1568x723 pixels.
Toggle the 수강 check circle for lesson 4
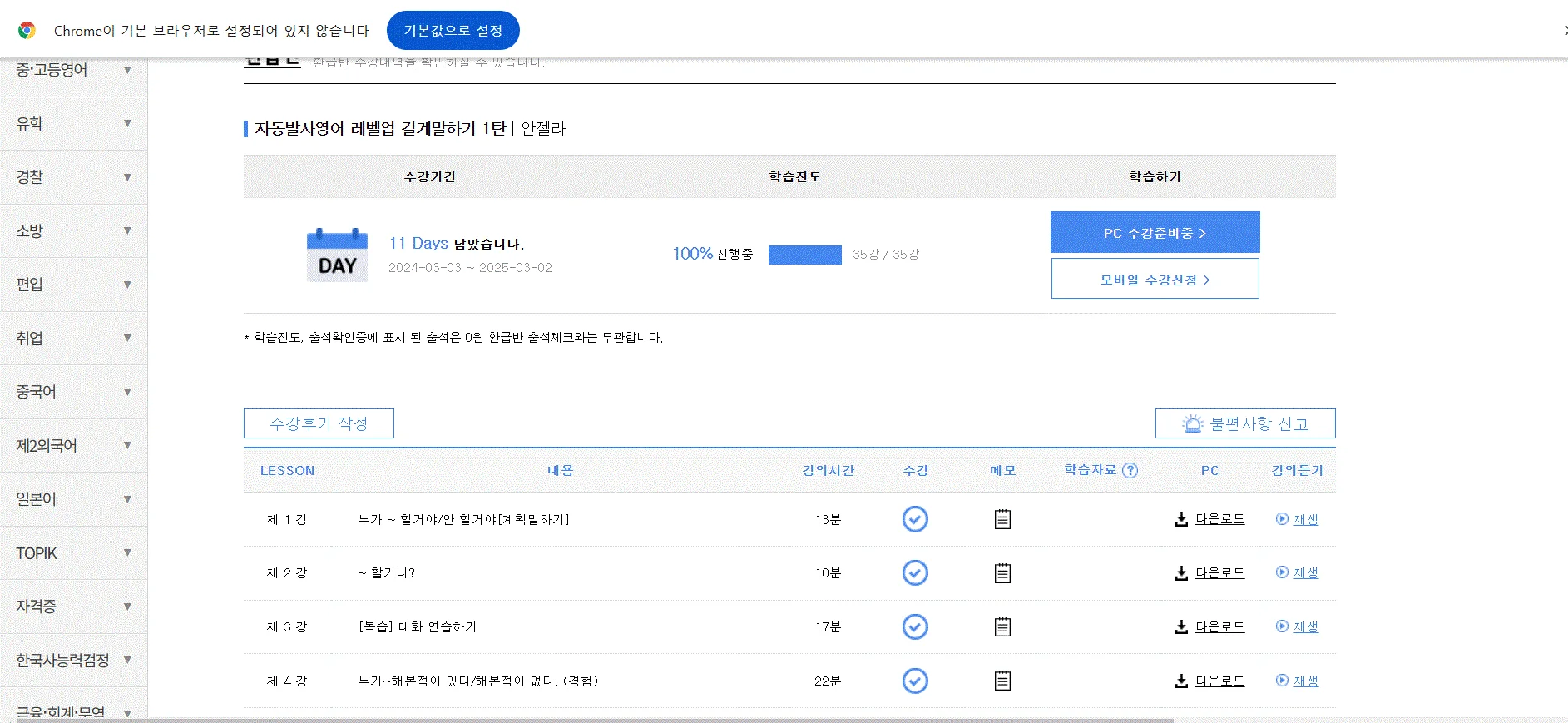[x=915, y=681]
